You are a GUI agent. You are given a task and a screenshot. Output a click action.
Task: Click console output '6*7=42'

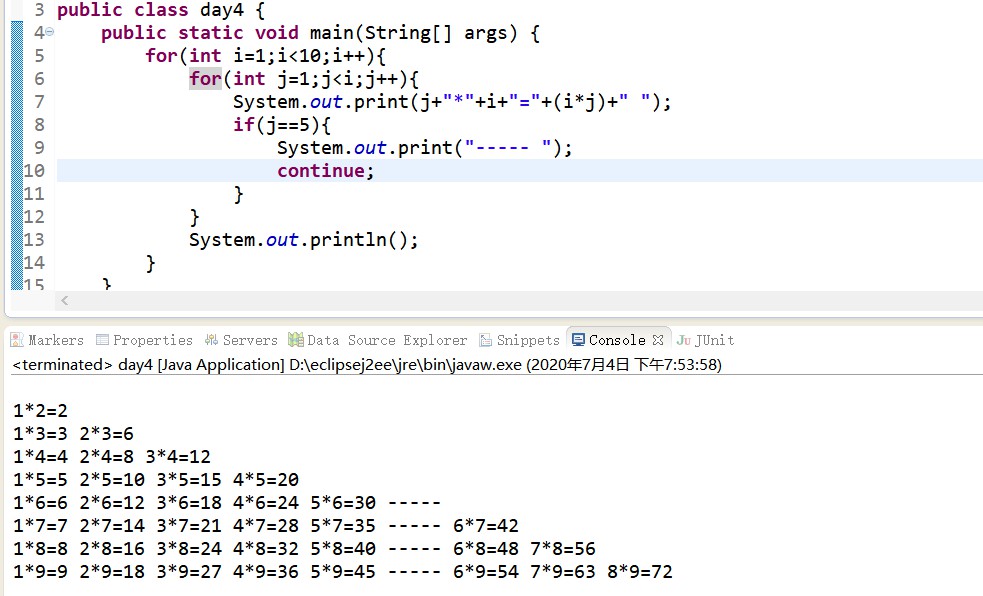coord(485,526)
